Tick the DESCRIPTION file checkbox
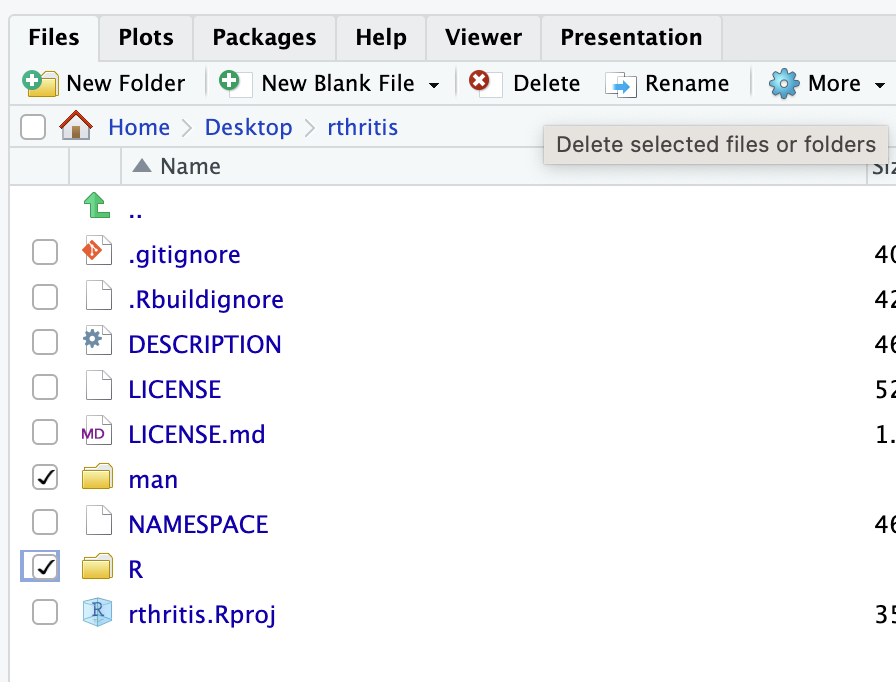This screenshot has height=682, width=896. click(45, 343)
